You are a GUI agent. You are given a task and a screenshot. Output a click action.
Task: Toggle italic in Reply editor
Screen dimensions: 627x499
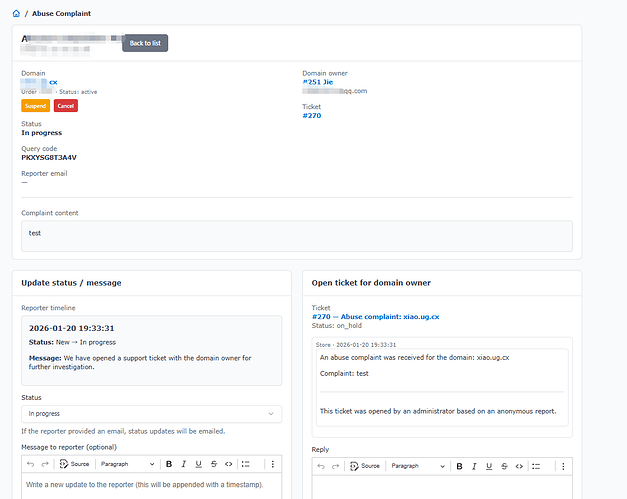point(474,466)
